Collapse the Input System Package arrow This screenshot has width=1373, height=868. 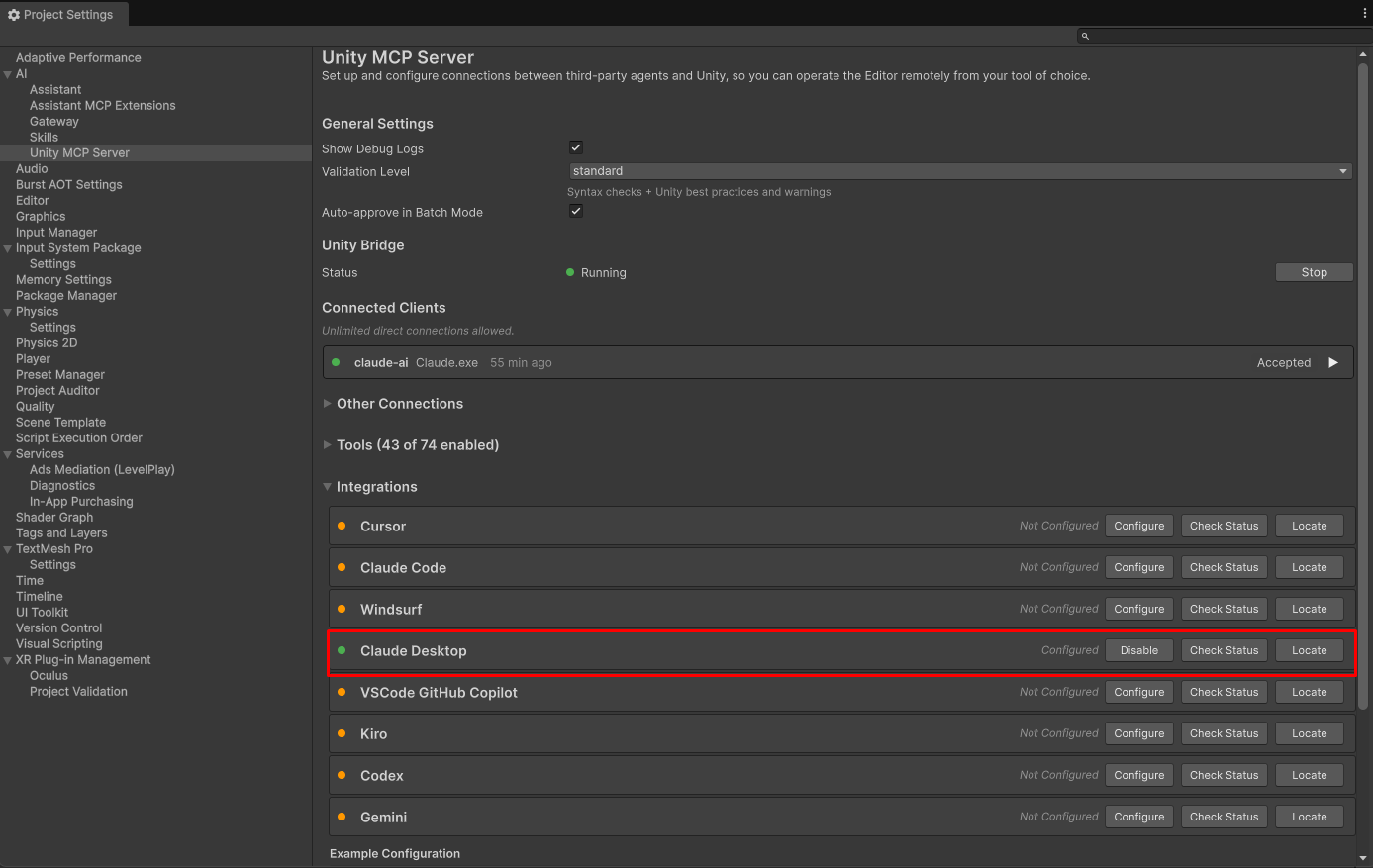(x=8, y=248)
